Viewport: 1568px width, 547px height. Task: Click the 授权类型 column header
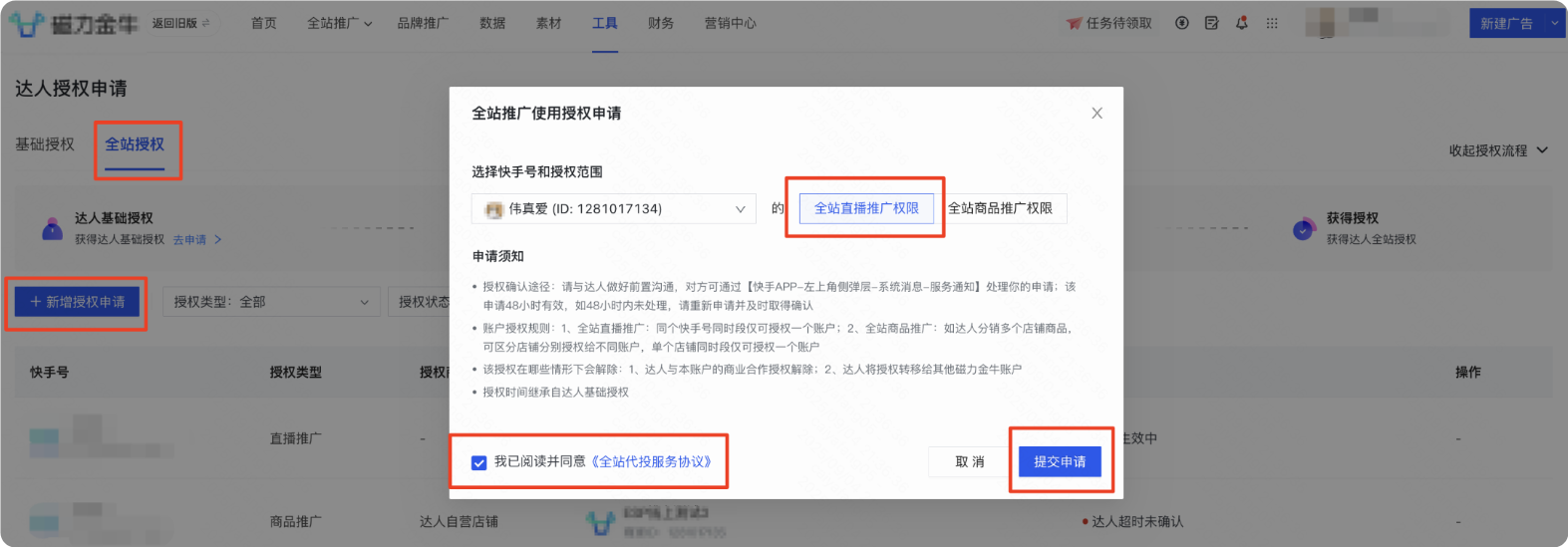pyautogui.click(x=296, y=372)
